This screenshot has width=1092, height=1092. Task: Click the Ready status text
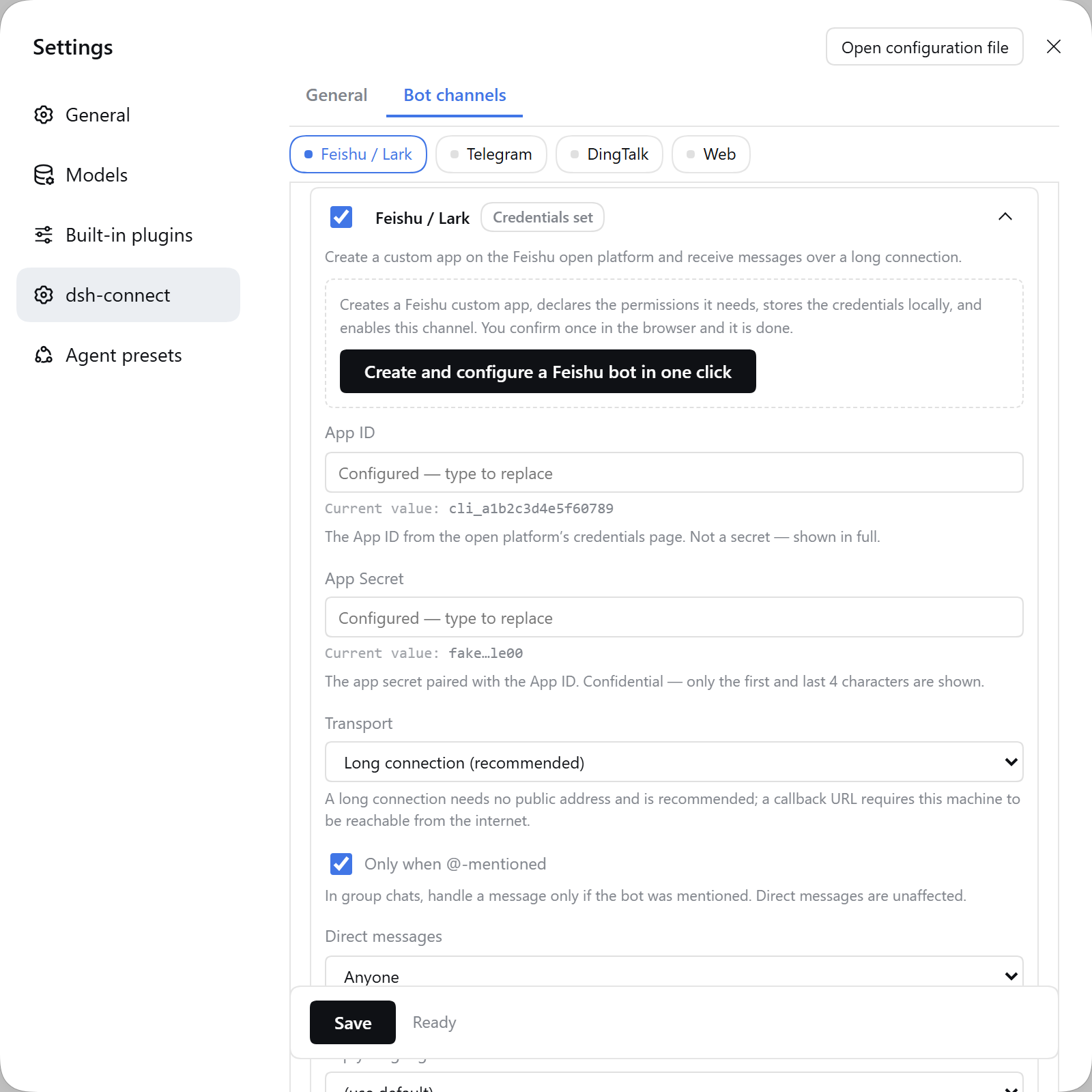[434, 1022]
